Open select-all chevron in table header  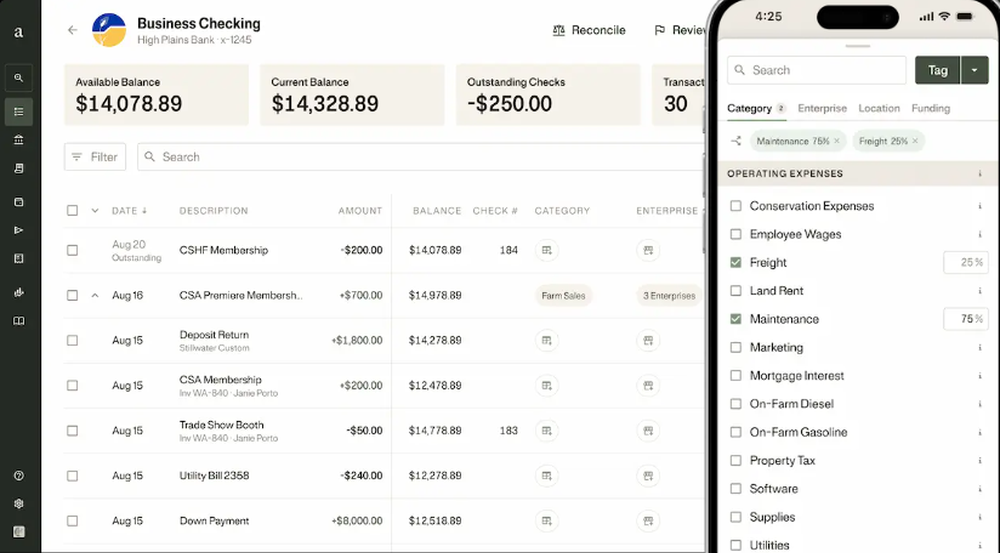(95, 211)
